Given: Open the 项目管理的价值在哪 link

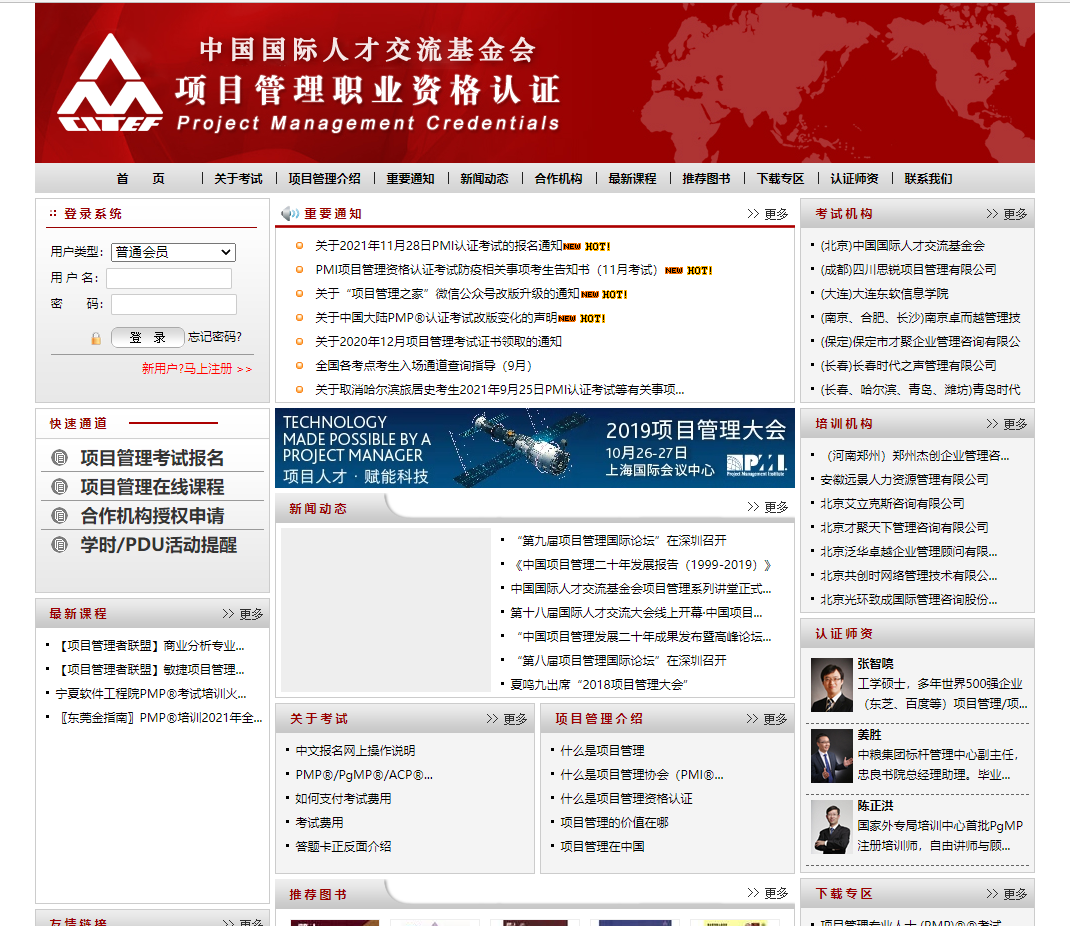Looking at the screenshot, I should (x=614, y=822).
